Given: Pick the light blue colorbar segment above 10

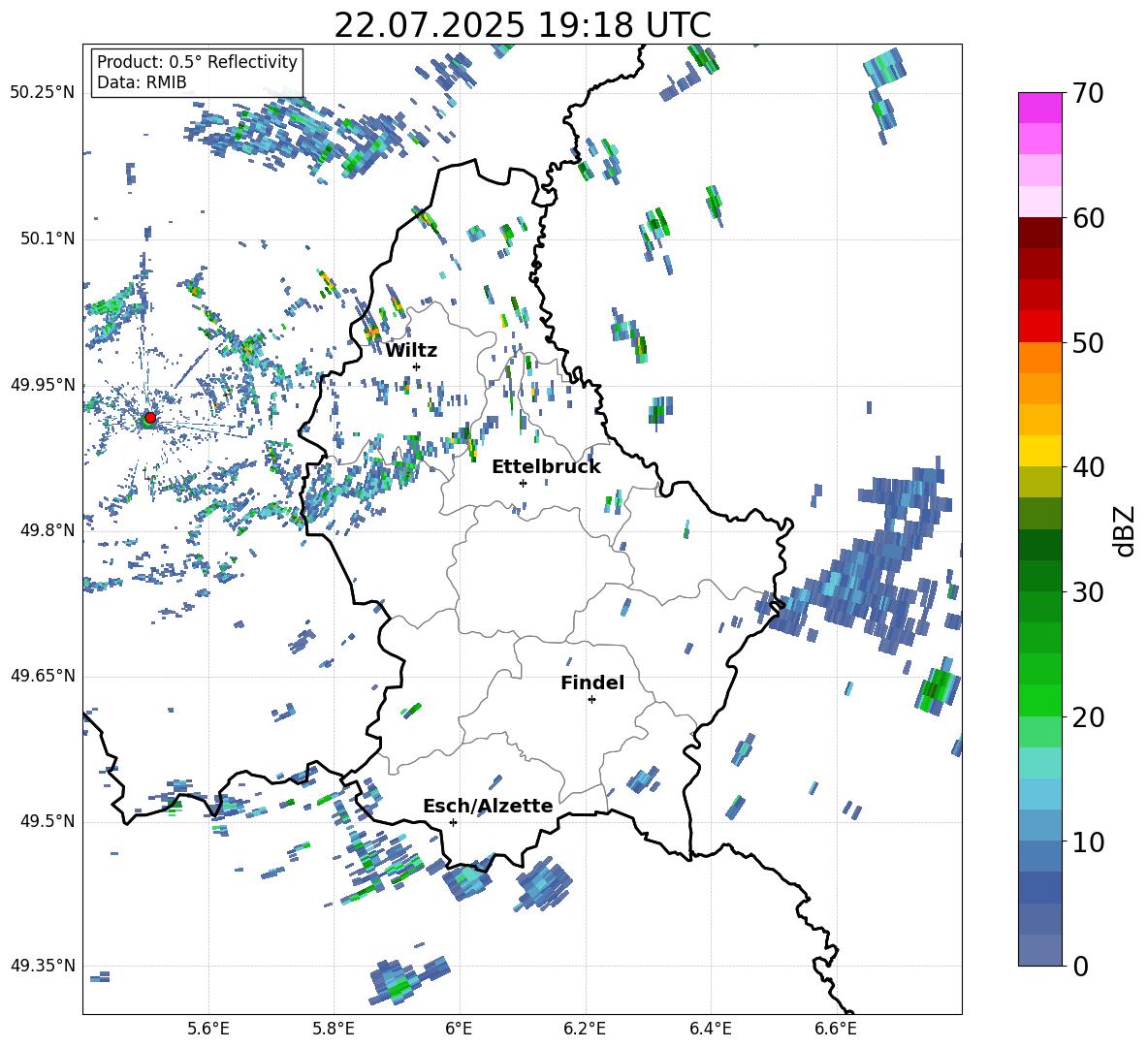Looking at the screenshot, I should (x=1040, y=794).
